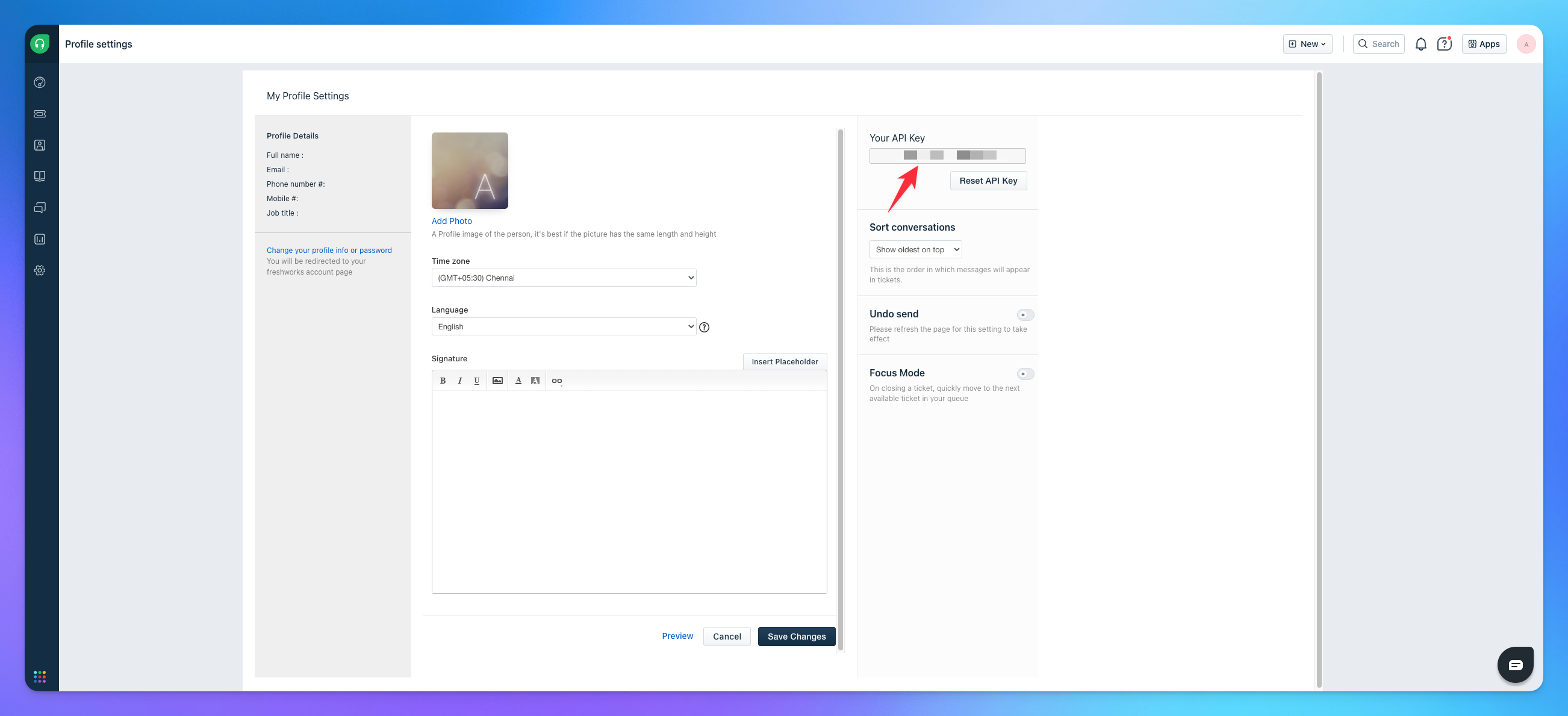Screen dimensions: 1568x716
Task: Open Solutions book icon in sidebar
Action: [x=40, y=176]
